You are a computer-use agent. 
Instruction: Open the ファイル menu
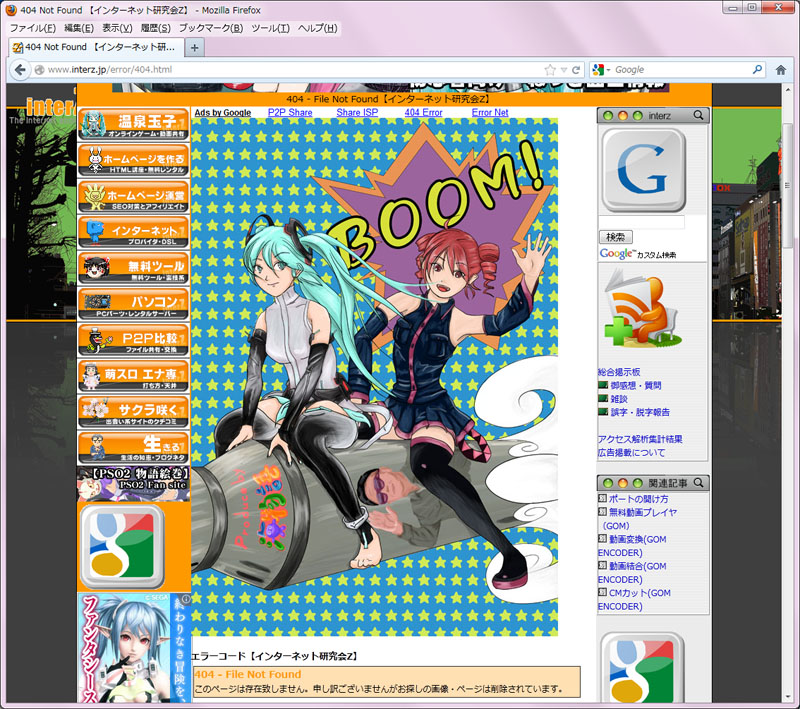coord(33,28)
